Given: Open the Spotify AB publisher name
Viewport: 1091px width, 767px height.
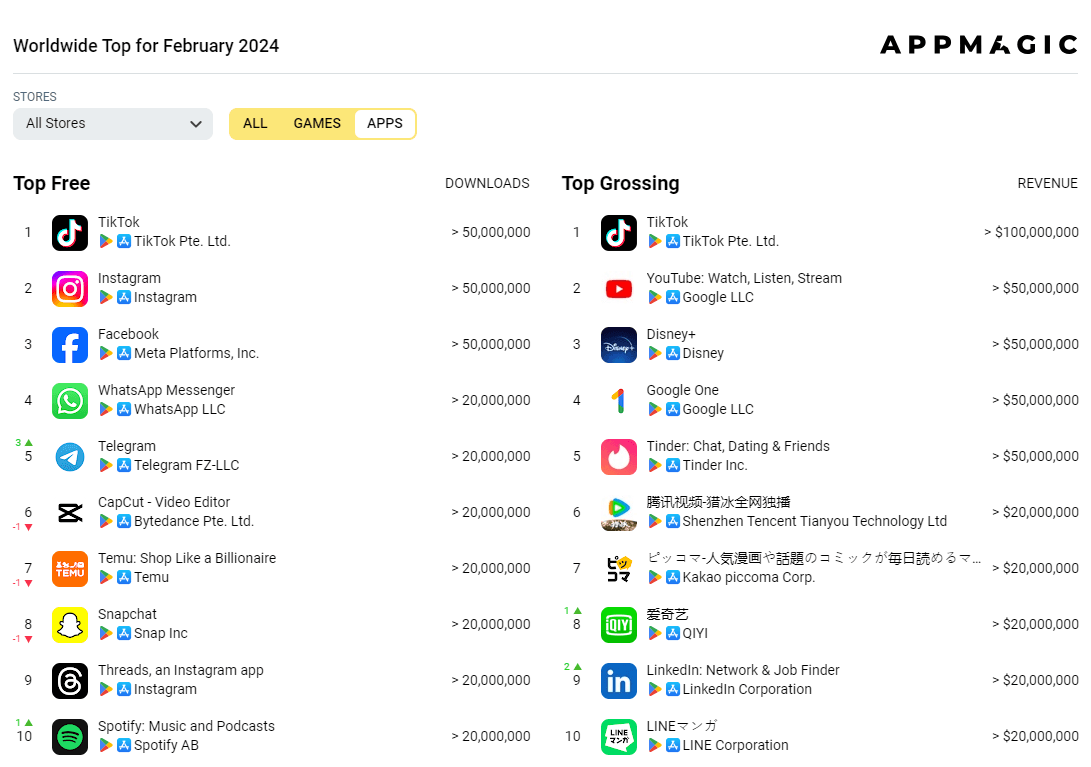Looking at the screenshot, I should [166, 745].
